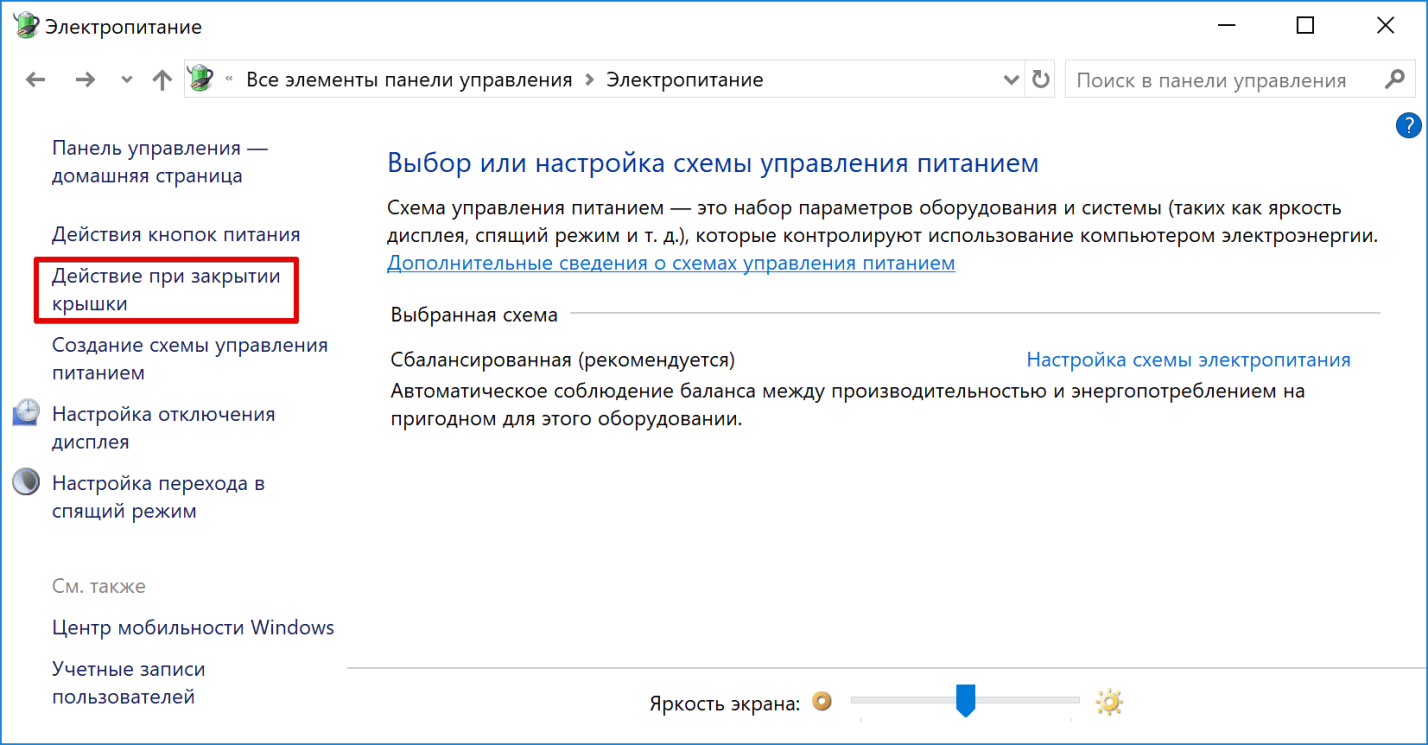Open the blue help question mark
This screenshot has width=1428, height=745.
pyautogui.click(x=1407, y=125)
